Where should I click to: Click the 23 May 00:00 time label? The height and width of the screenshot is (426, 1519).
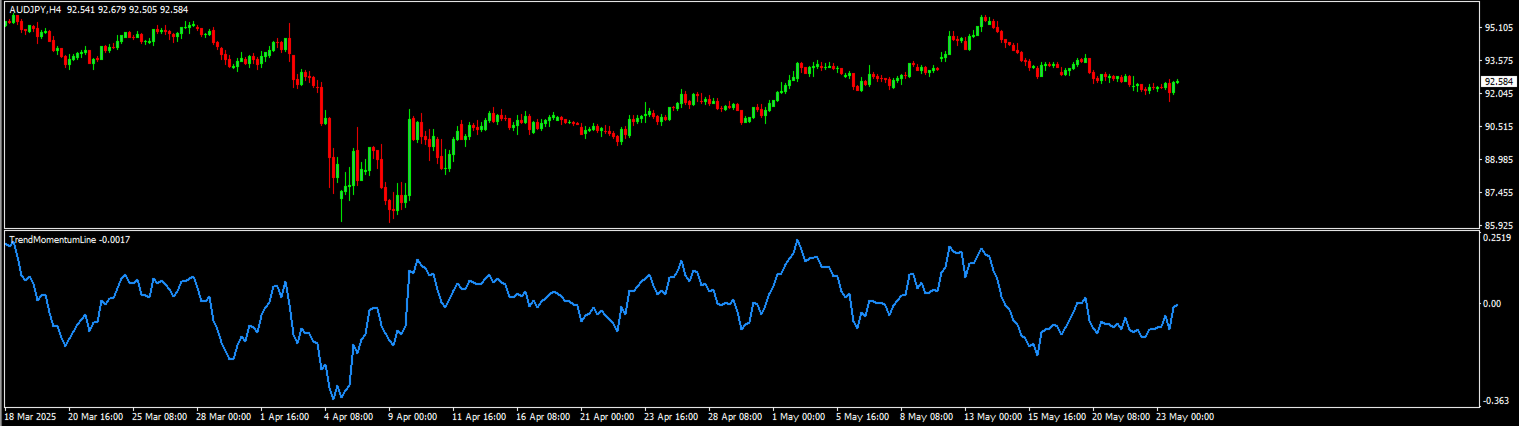(x=1185, y=416)
